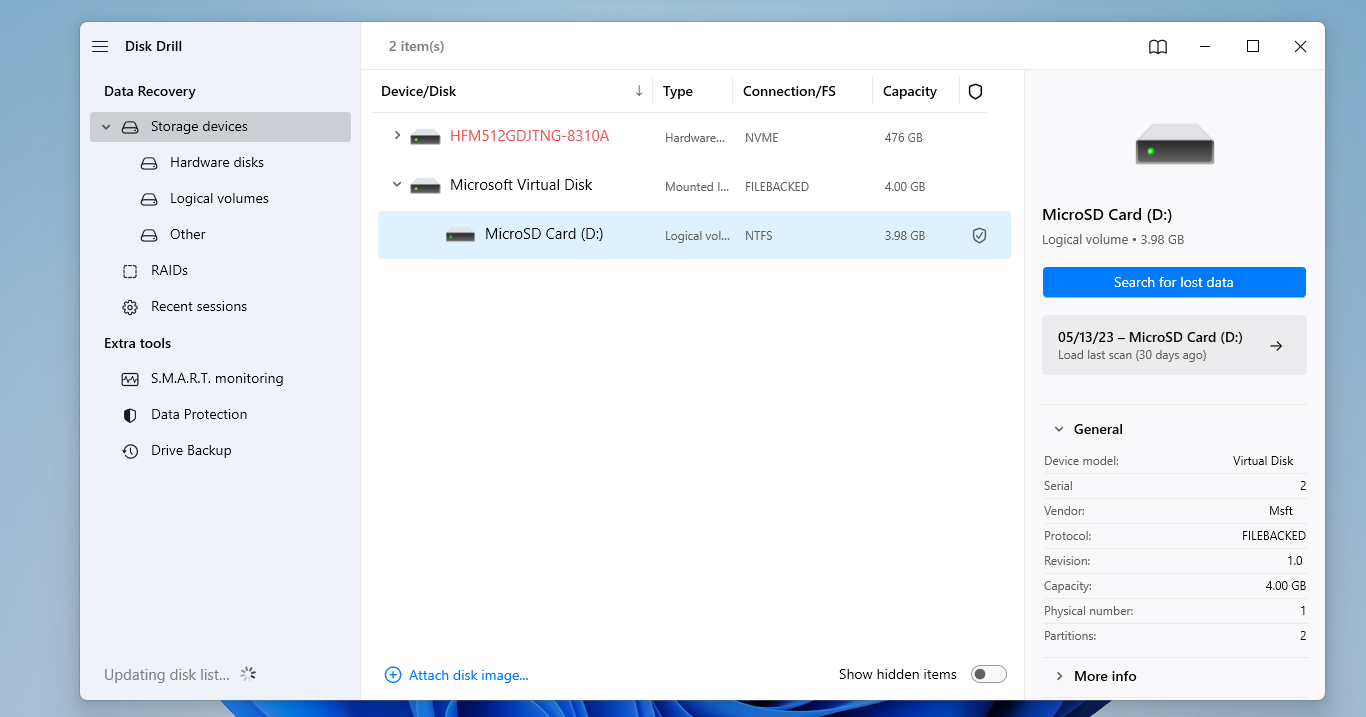This screenshot has width=1366, height=717.
Task: Click the 3.98 GB capacity cell in list
Action: [905, 236]
